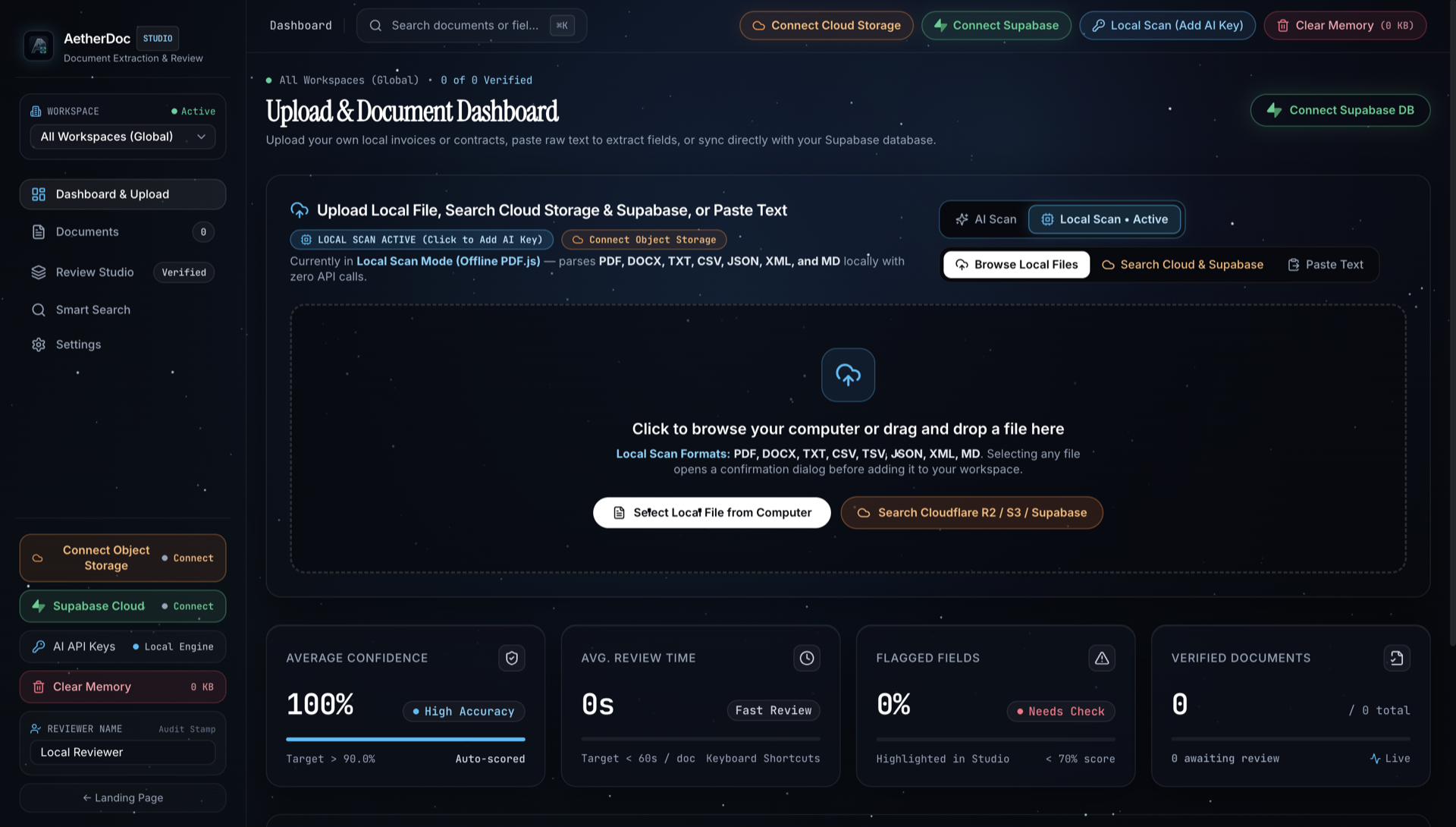
Task: Select the Local Scan • Active mode toggle
Action: 1106,219
